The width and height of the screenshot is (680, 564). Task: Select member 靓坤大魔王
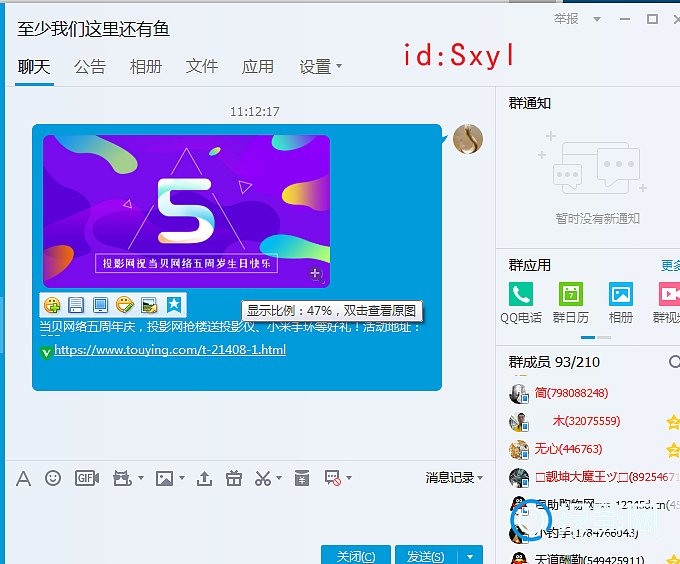(593, 477)
